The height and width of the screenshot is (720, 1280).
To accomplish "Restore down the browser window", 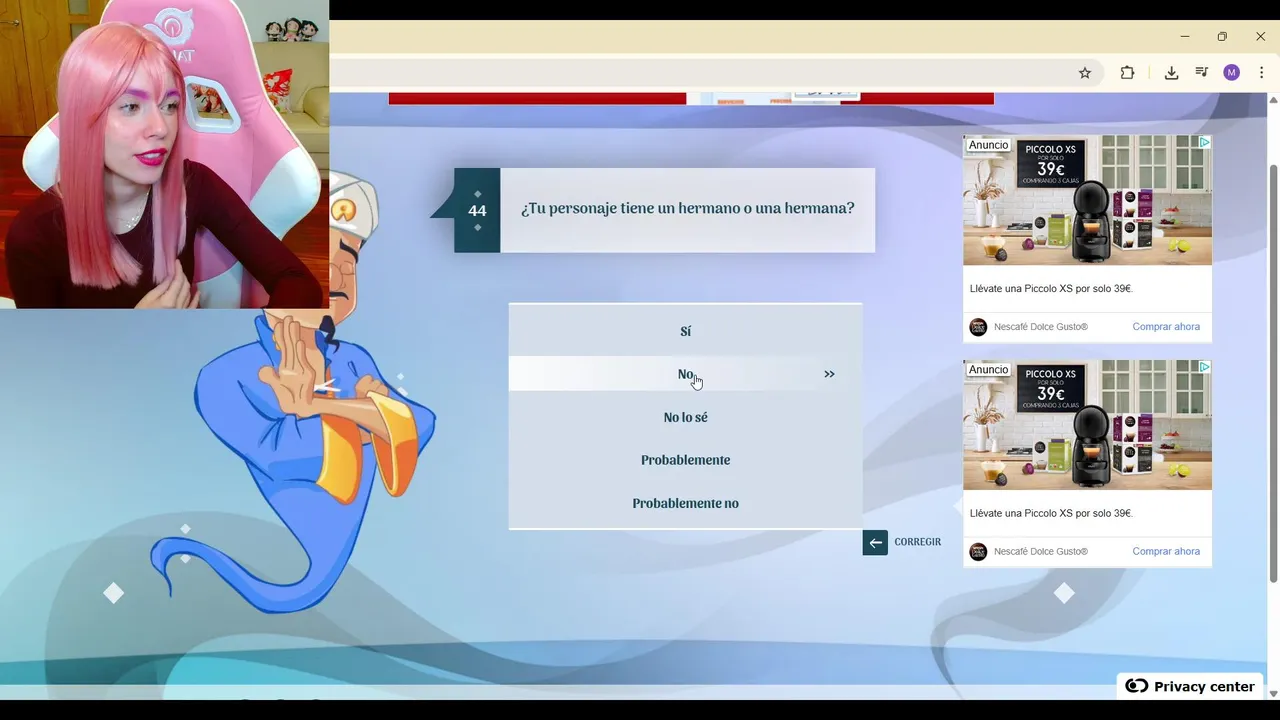I will [x=1222, y=37].
